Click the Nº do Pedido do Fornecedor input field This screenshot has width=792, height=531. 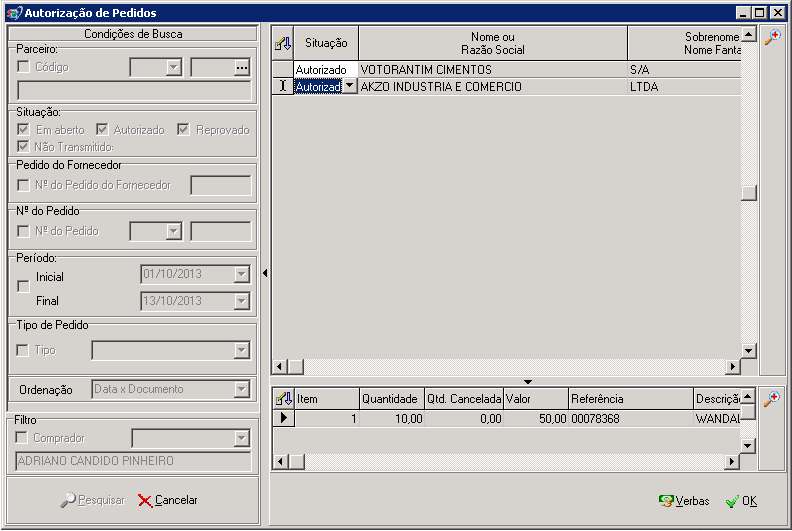(221, 185)
